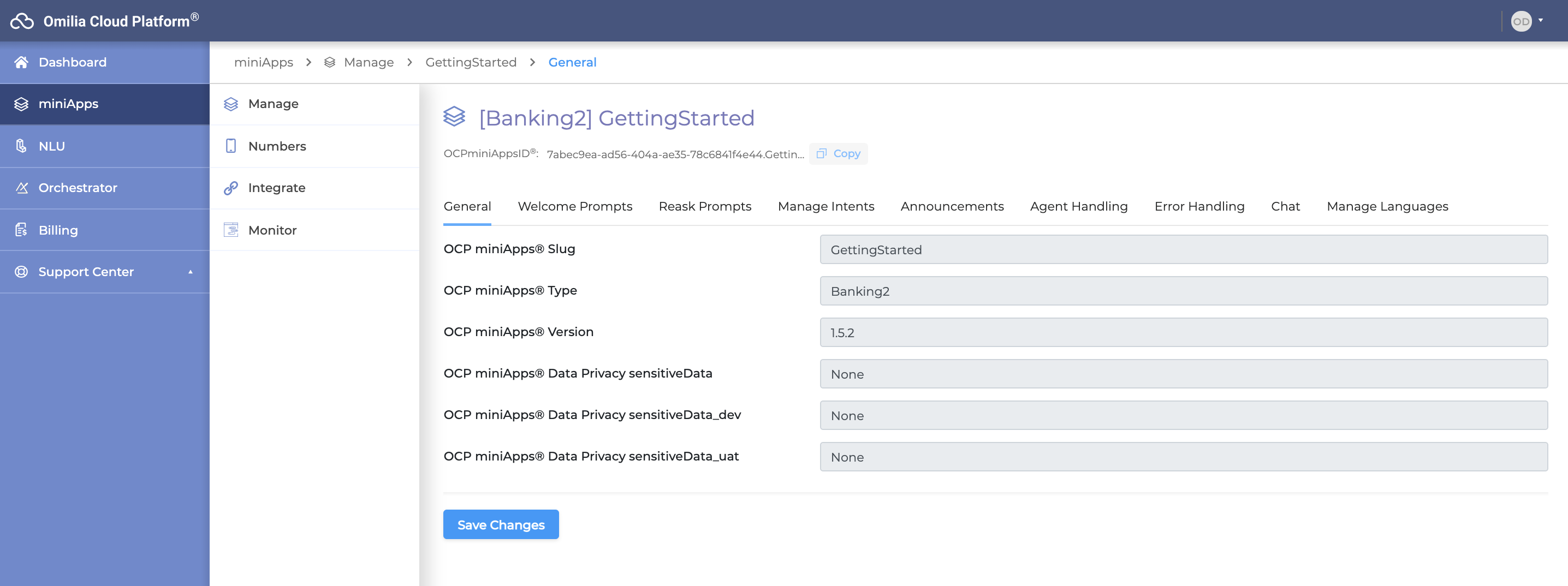
Task: Click the OD user avatar
Action: tap(1521, 21)
